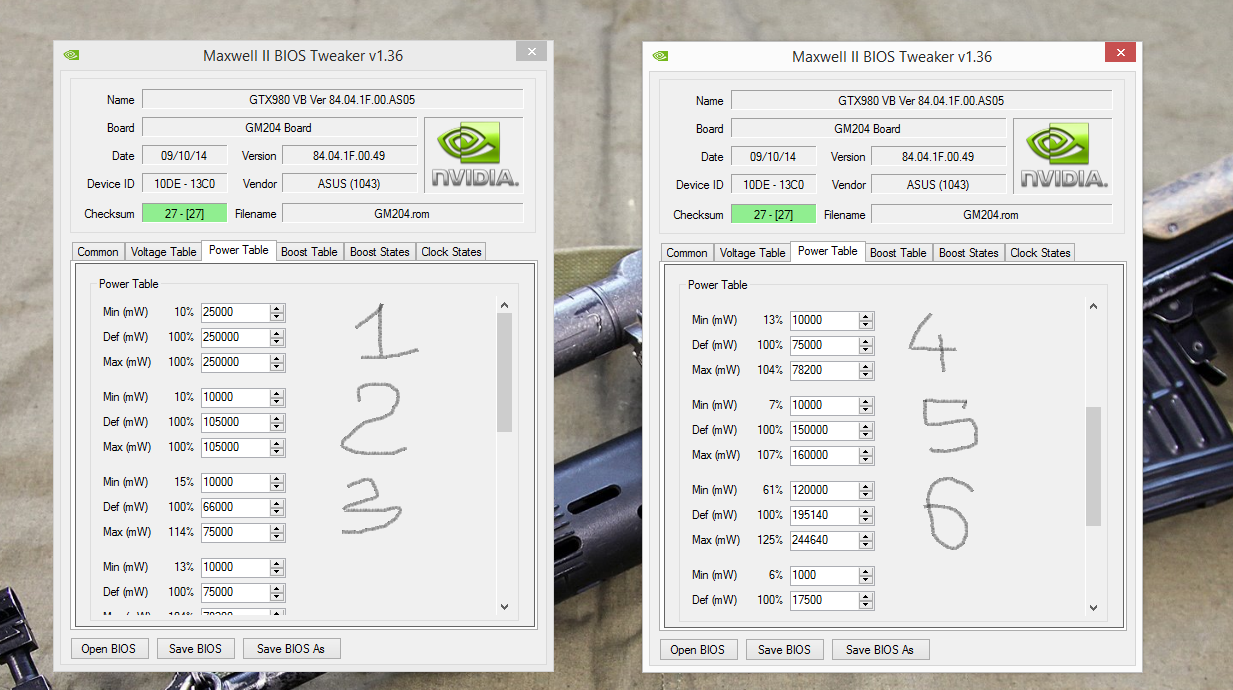Viewport: 1233px width, 690px height.
Task: Select Power Table tab in the left window
Action: pos(239,250)
